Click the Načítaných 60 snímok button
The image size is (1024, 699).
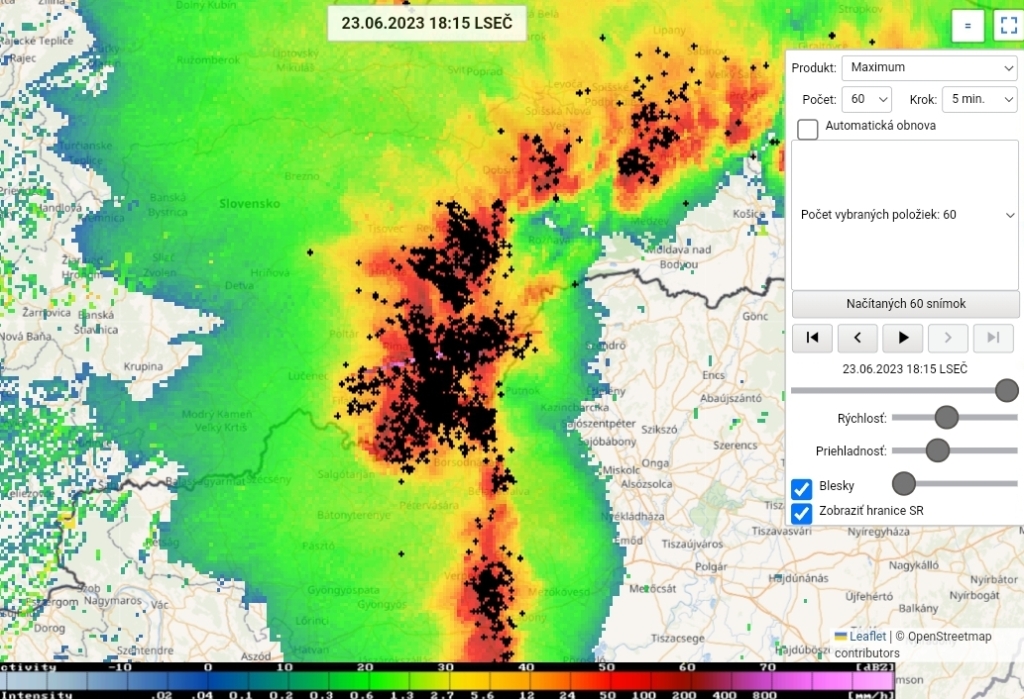[x=905, y=304]
